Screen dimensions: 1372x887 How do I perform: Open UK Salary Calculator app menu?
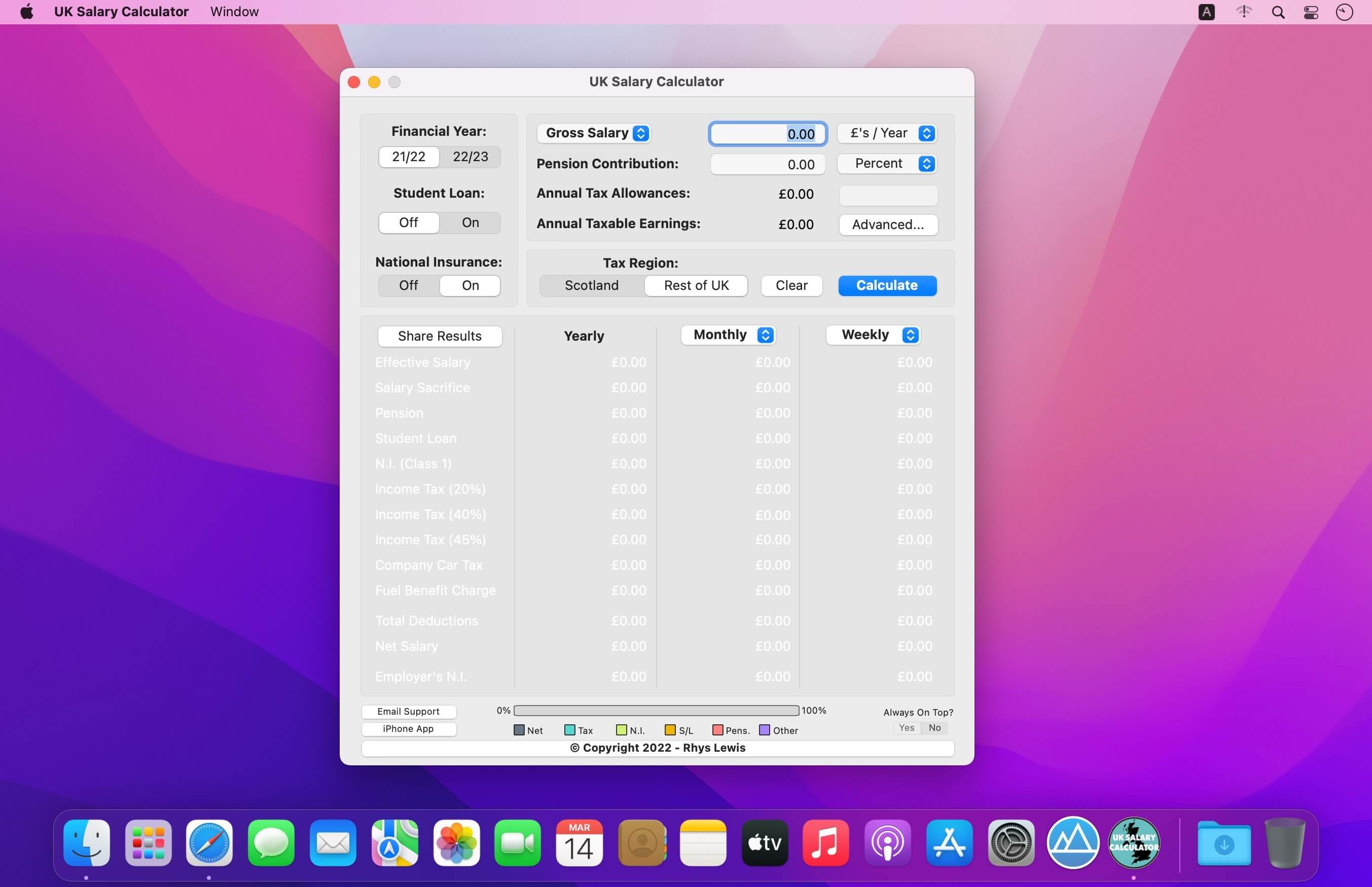click(x=121, y=12)
